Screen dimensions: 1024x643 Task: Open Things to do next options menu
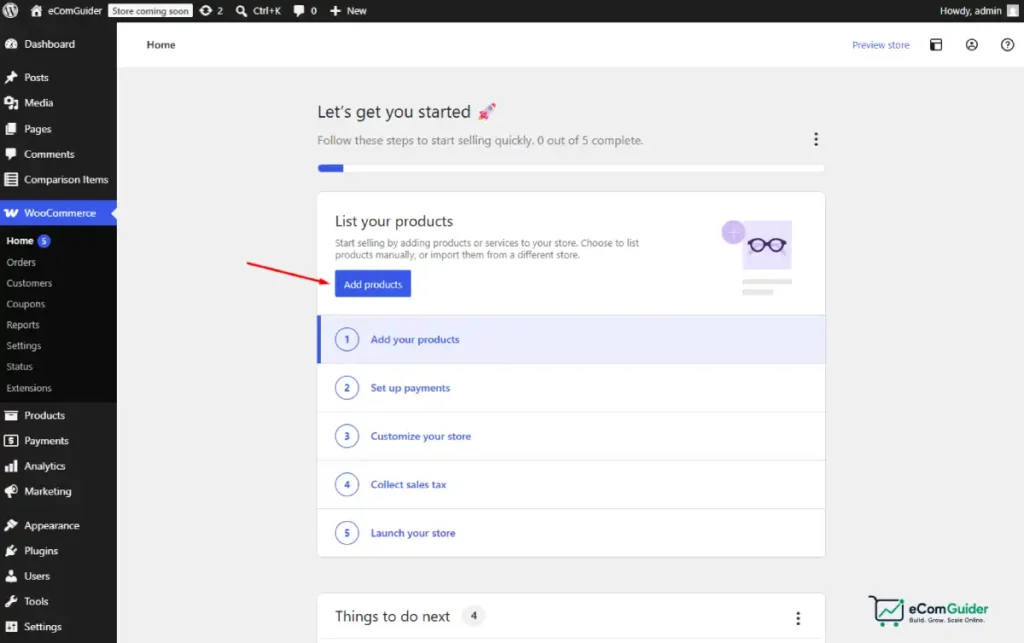pos(797,618)
